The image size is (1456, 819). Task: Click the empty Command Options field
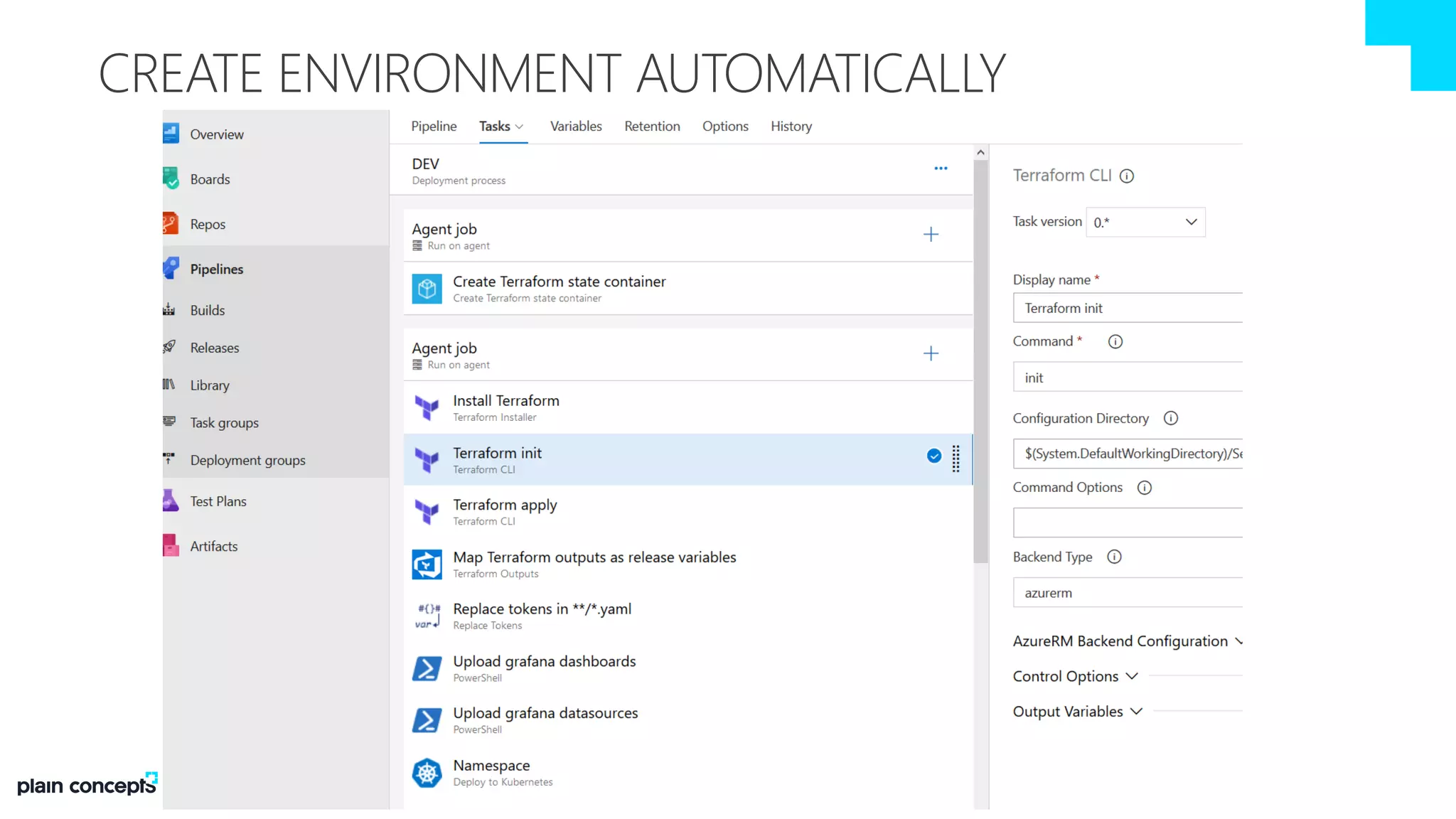pos(1128,523)
